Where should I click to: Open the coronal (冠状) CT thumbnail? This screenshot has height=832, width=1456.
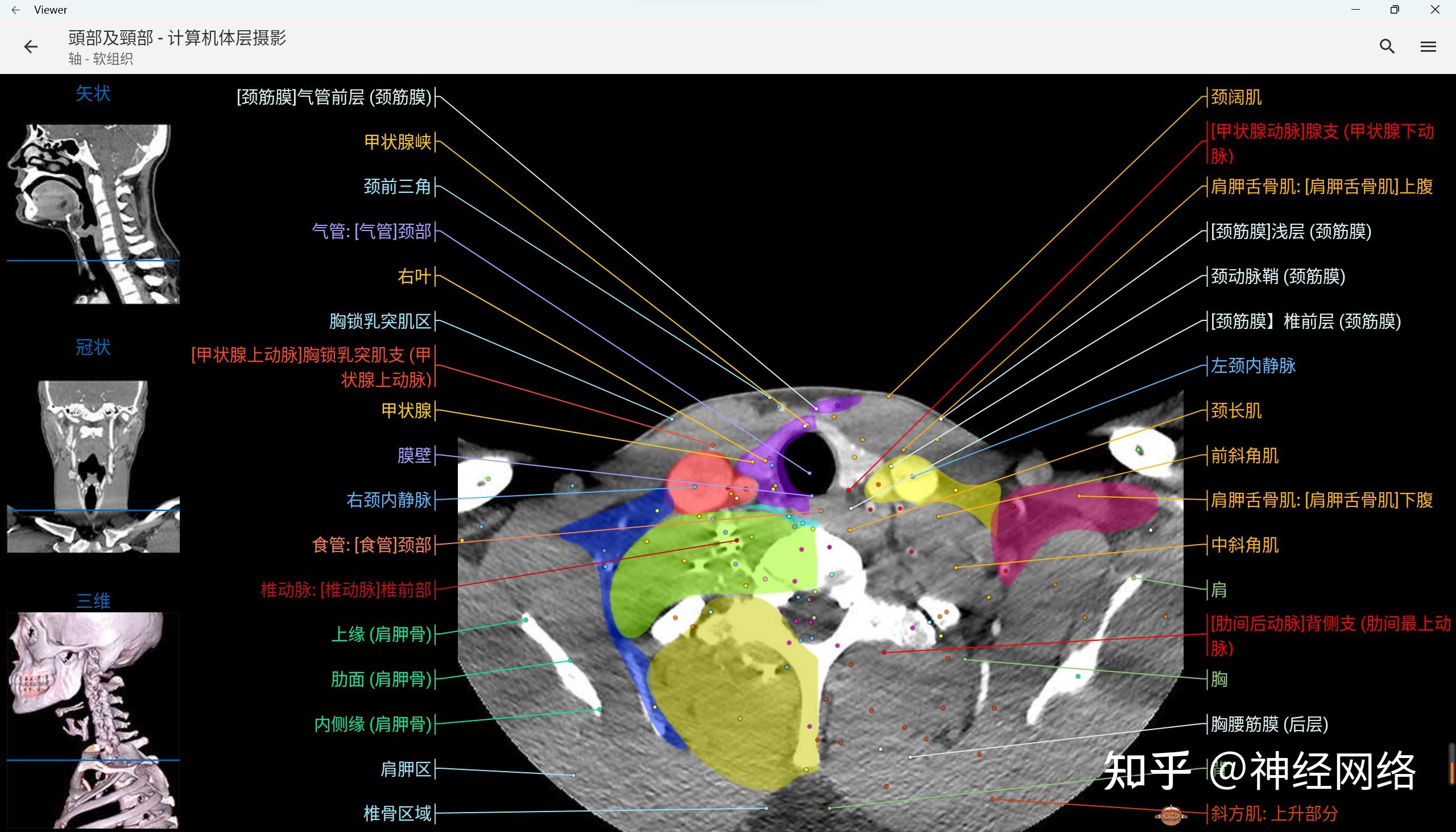93,466
